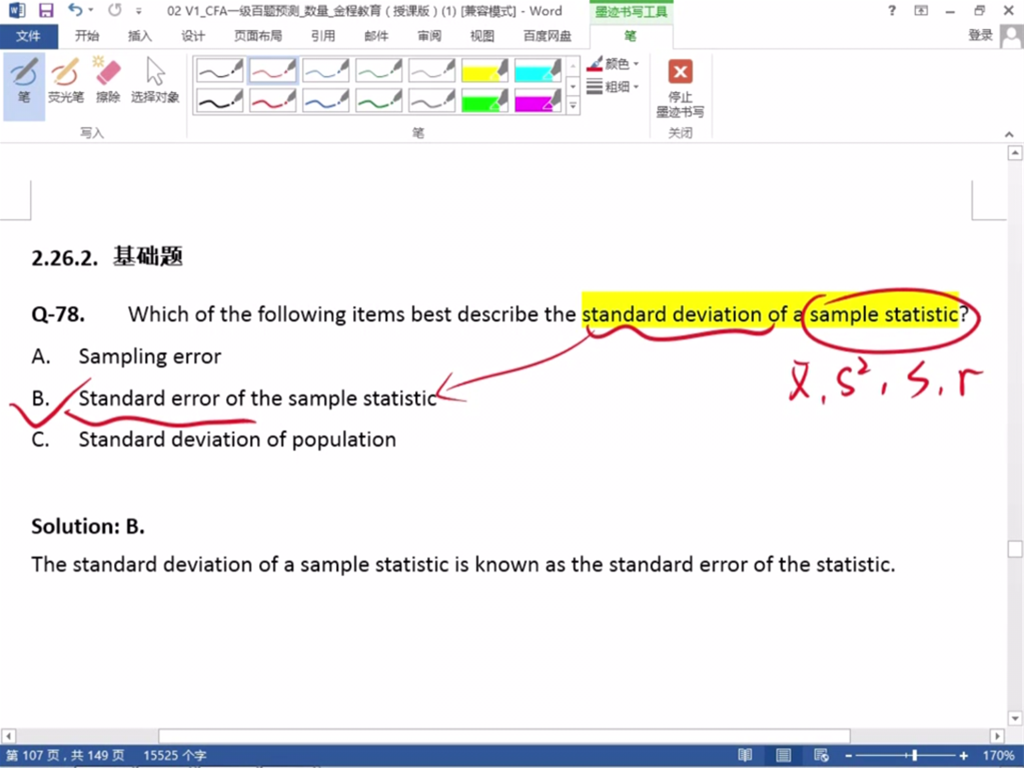Click the Save icon in quick access toolbar
This screenshot has width=1024, height=768.
click(x=46, y=11)
